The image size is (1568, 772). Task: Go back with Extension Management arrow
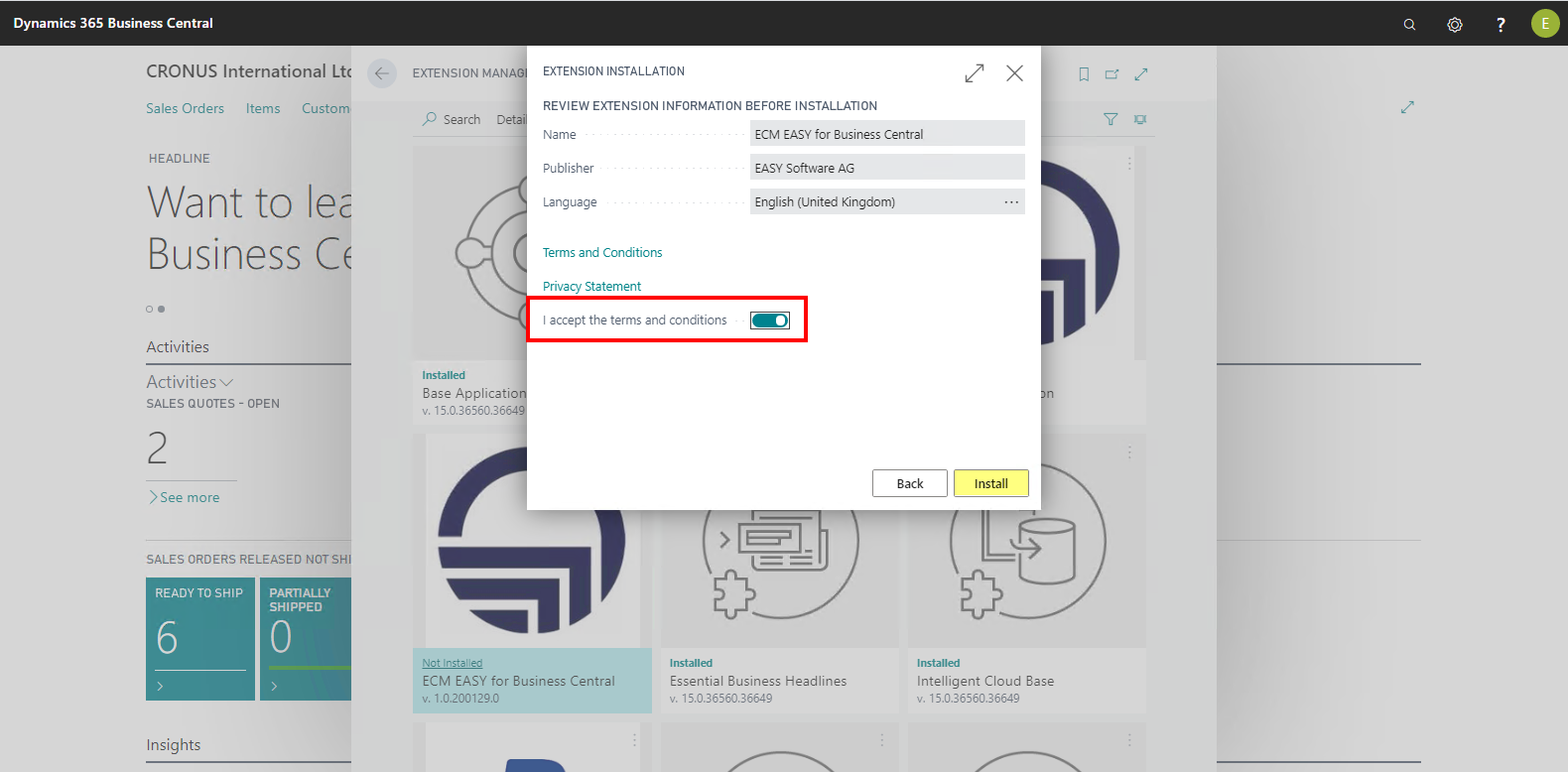click(x=382, y=73)
